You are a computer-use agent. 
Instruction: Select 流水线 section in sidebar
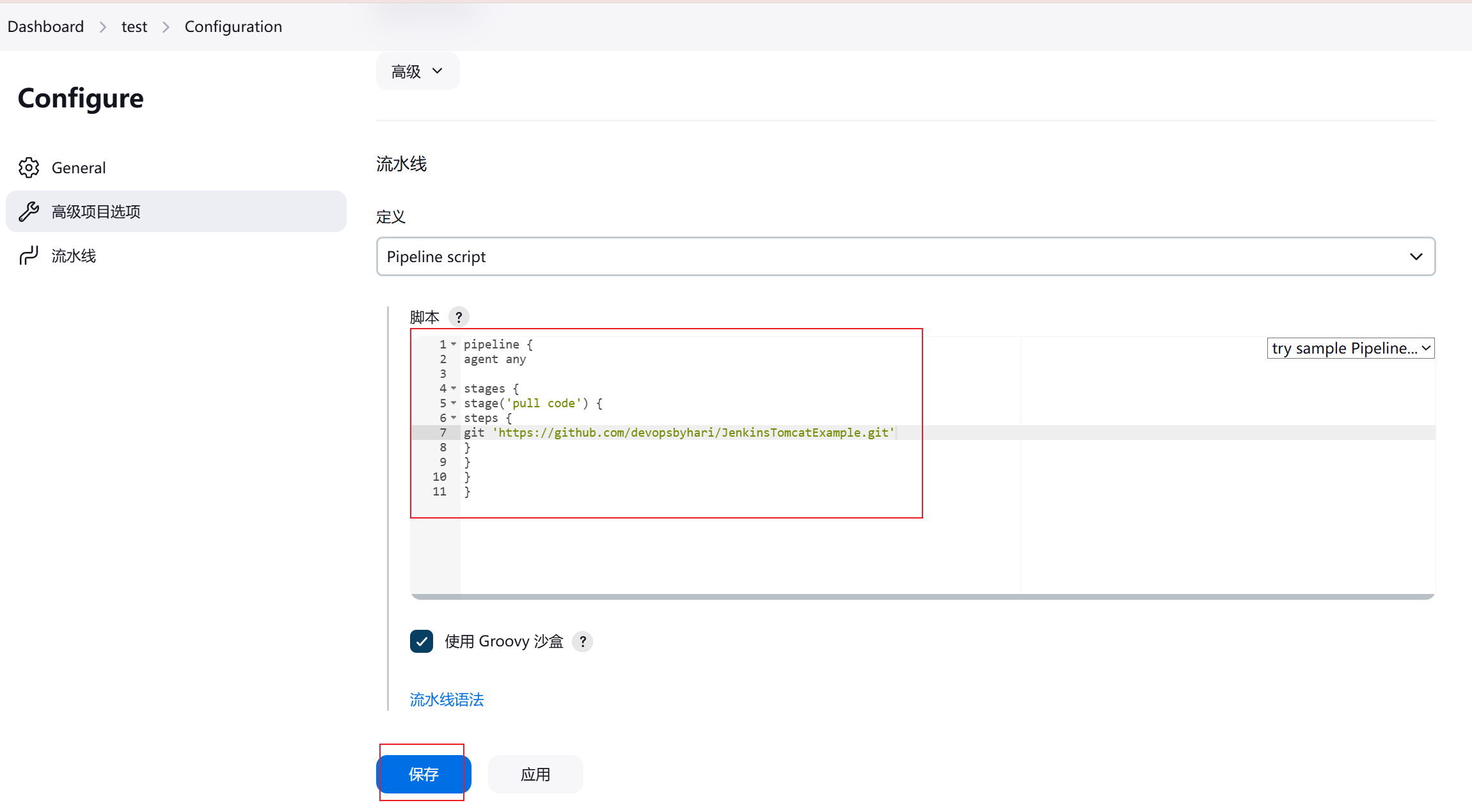(x=74, y=256)
